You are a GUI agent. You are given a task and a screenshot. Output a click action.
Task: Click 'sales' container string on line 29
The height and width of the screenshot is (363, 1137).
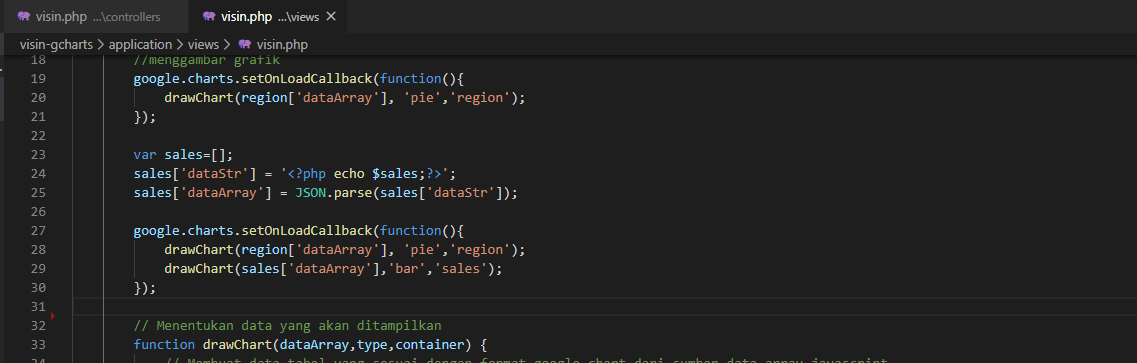click(x=460, y=269)
